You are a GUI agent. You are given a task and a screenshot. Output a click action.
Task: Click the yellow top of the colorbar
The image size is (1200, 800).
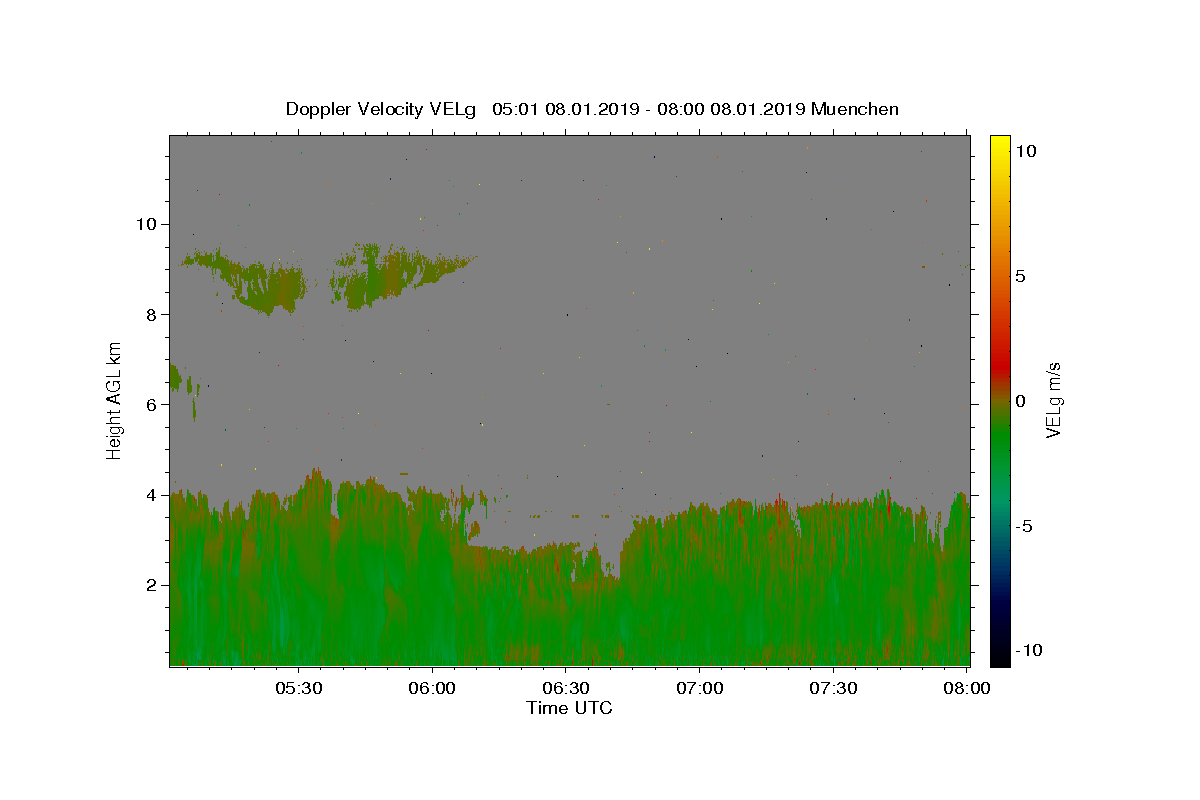pyautogui.click(x=1000, y=145)
